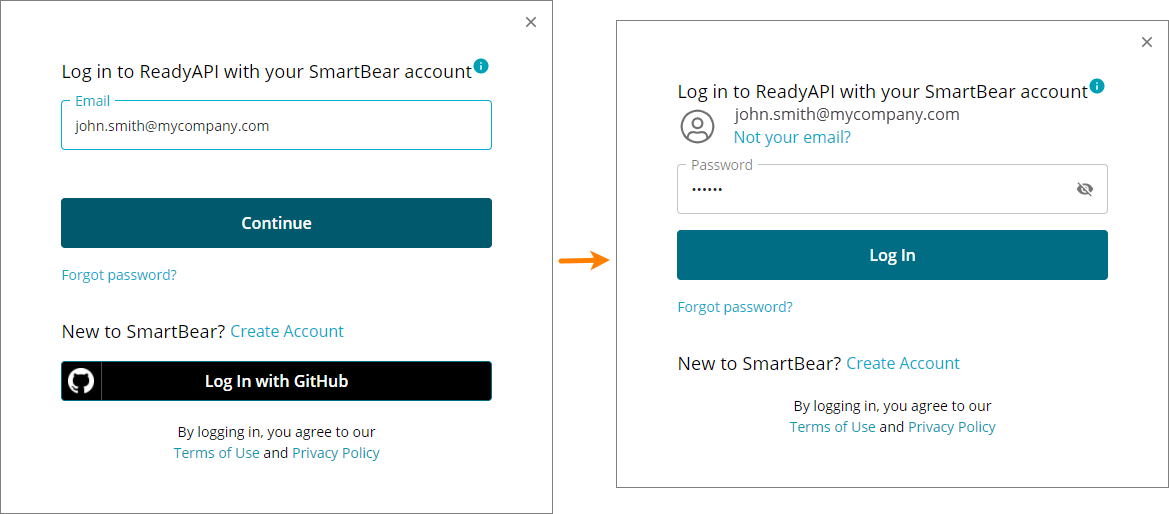The image size is (1169, 514).
Task: Click the user avatar icon
Action: pyautogui.click(x=697, y=126)
